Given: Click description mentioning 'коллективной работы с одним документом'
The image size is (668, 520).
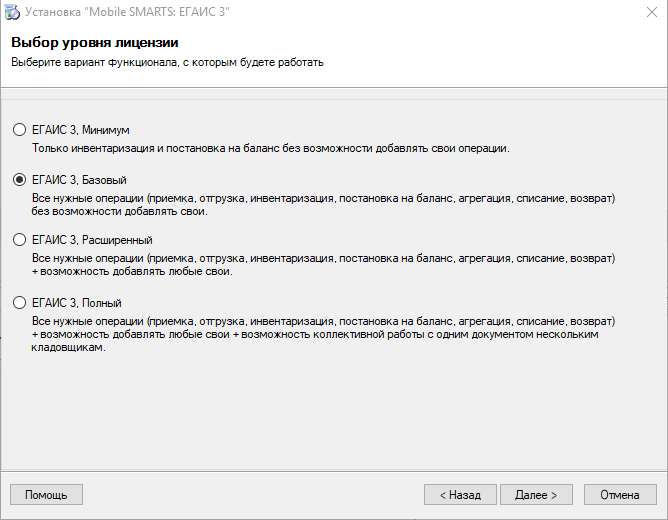Looking at the screenshot, I should (323, 334).
